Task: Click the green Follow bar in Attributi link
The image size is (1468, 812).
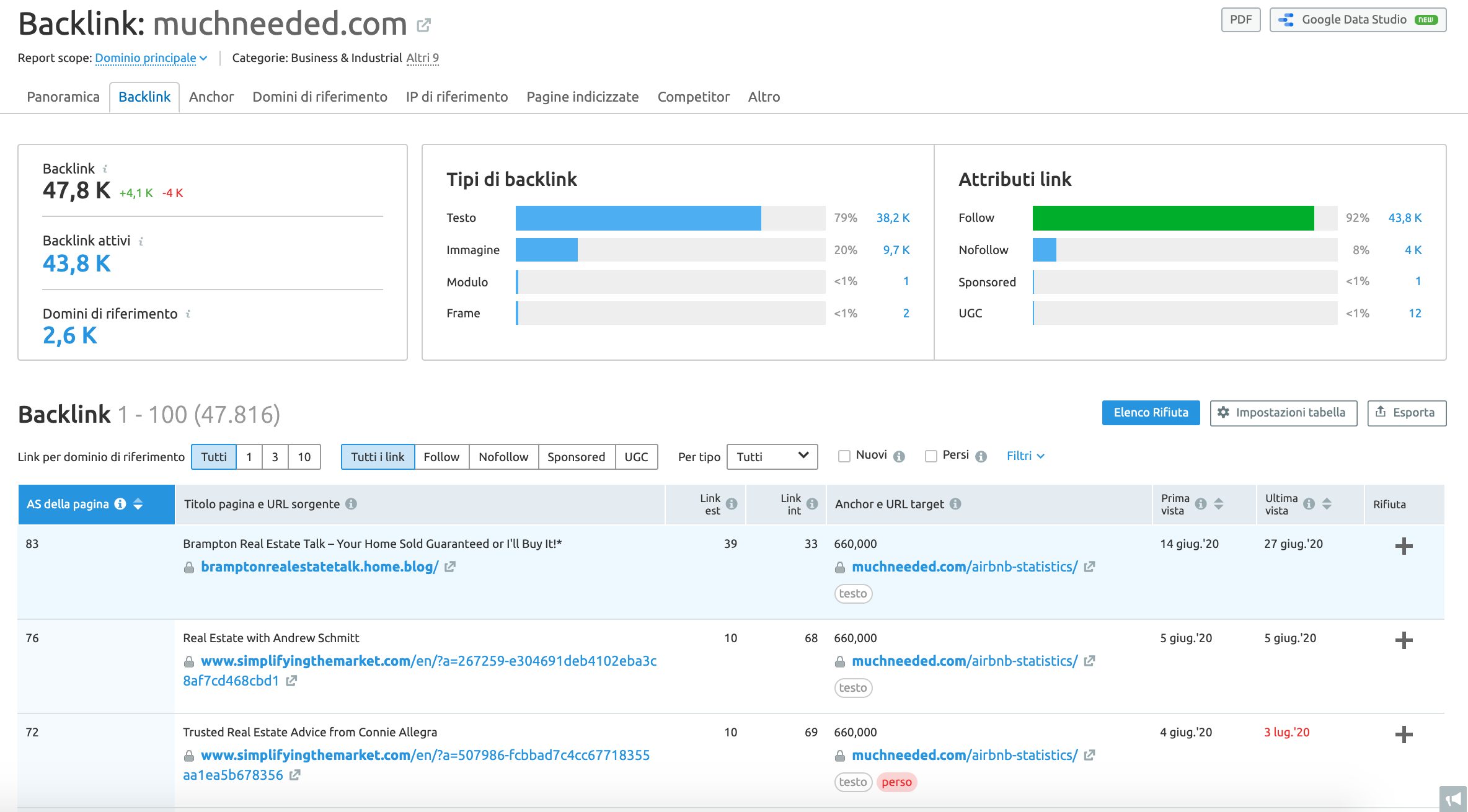Action: coord(1173,218)
